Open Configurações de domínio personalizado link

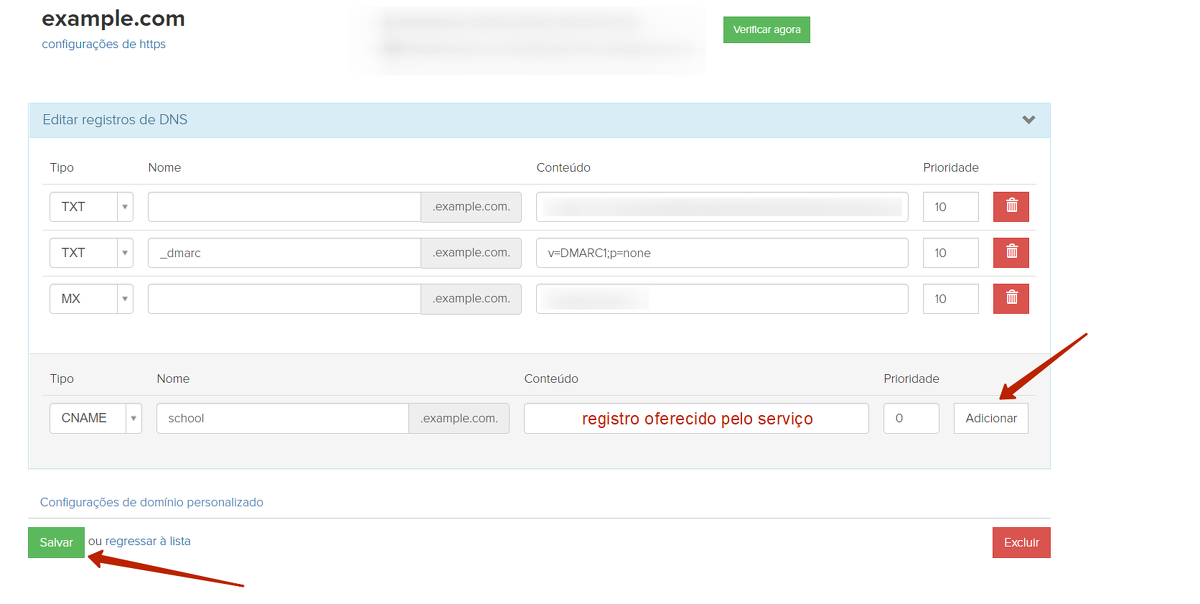151,502
